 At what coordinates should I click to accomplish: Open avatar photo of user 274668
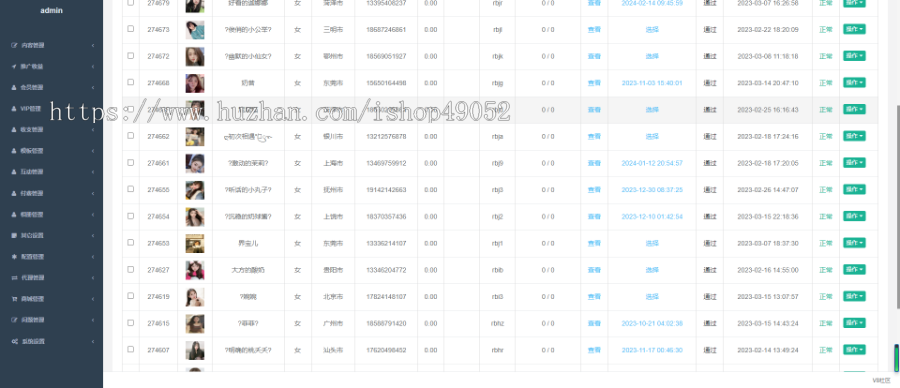195,83
